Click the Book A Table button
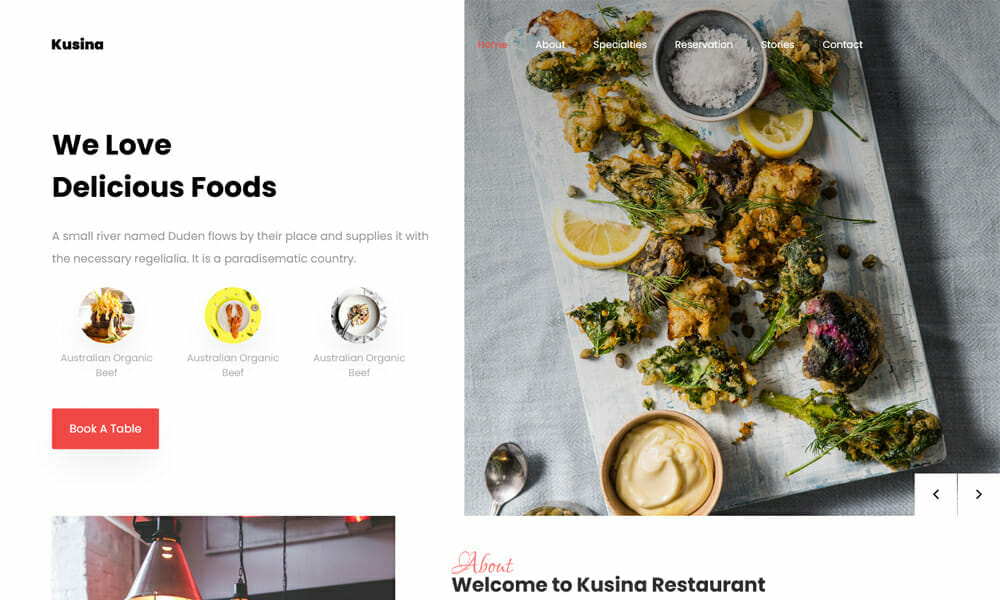This screenshot has height=600, width=1000. point(105,428)
